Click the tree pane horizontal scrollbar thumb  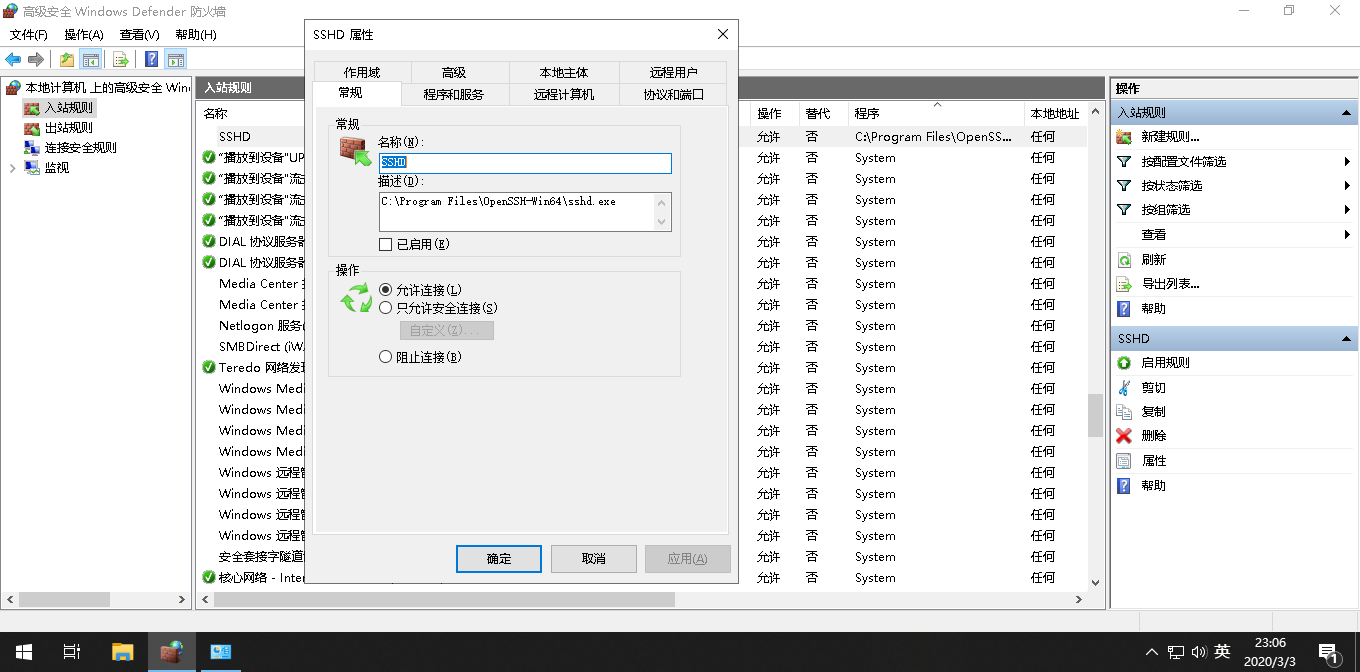click(64, 600)
